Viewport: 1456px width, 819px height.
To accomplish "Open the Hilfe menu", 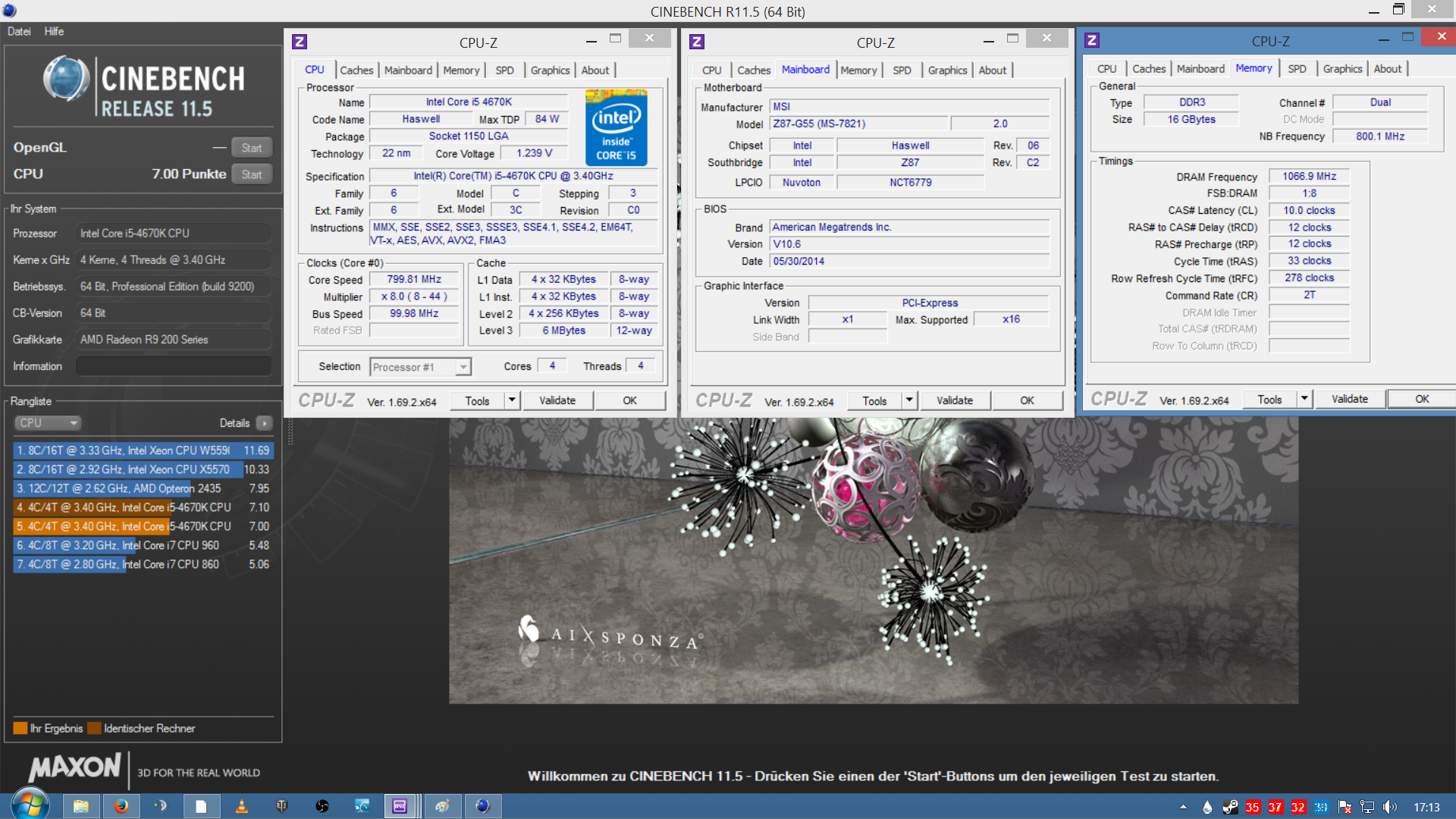I will coord(54,31).
